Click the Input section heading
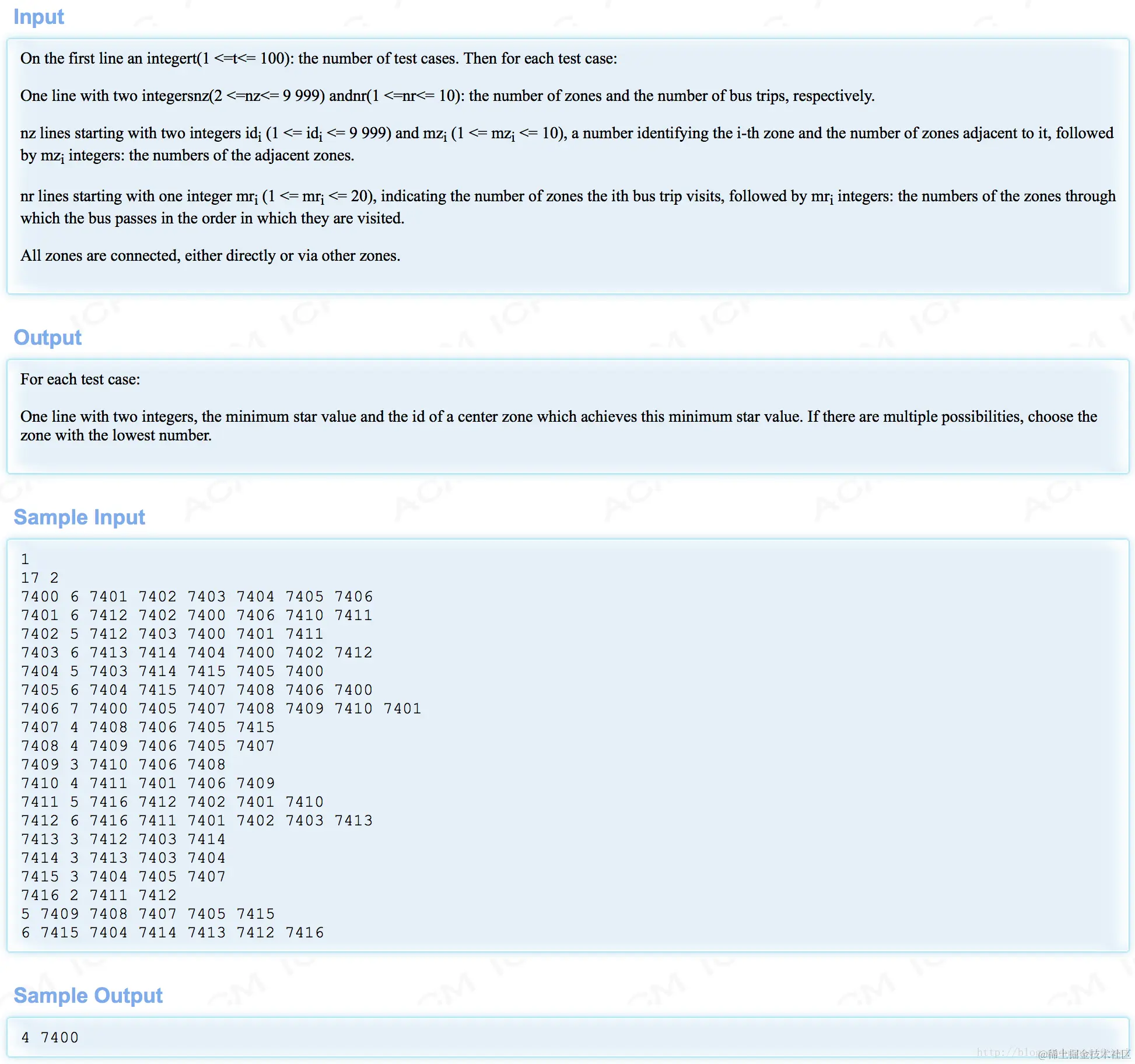1135x1064 pixels. point(38,17)
